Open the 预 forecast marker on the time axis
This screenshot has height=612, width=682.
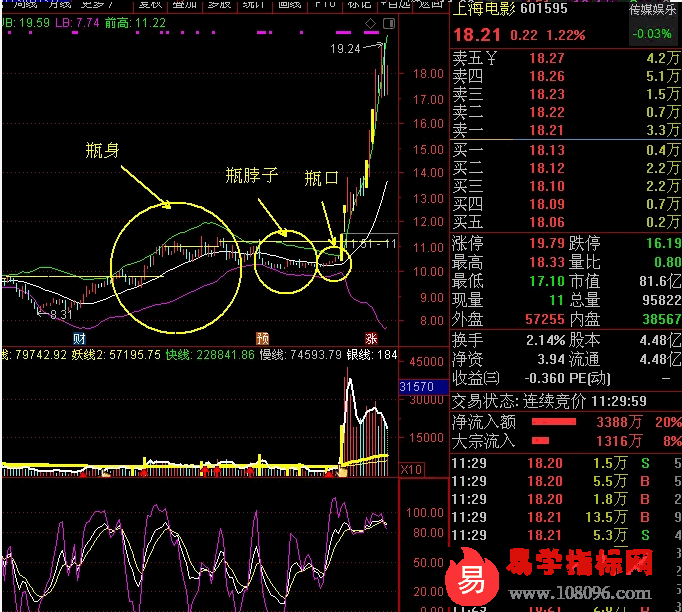coord(262,338)
